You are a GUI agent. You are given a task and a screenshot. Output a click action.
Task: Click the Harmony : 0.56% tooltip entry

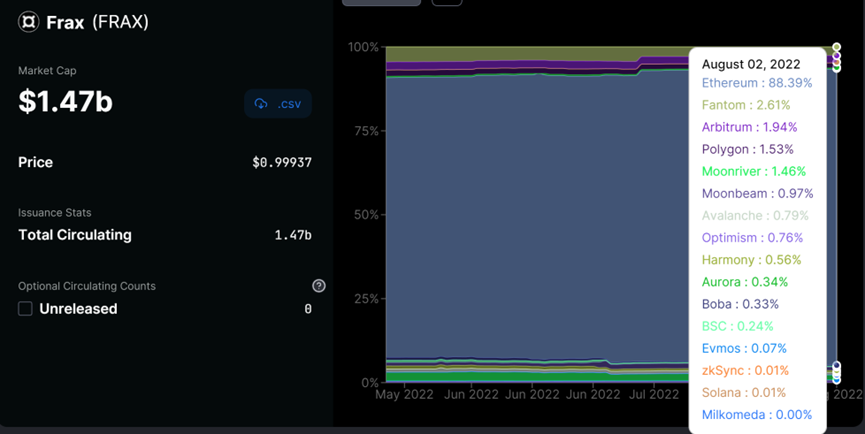pos(751,260)
